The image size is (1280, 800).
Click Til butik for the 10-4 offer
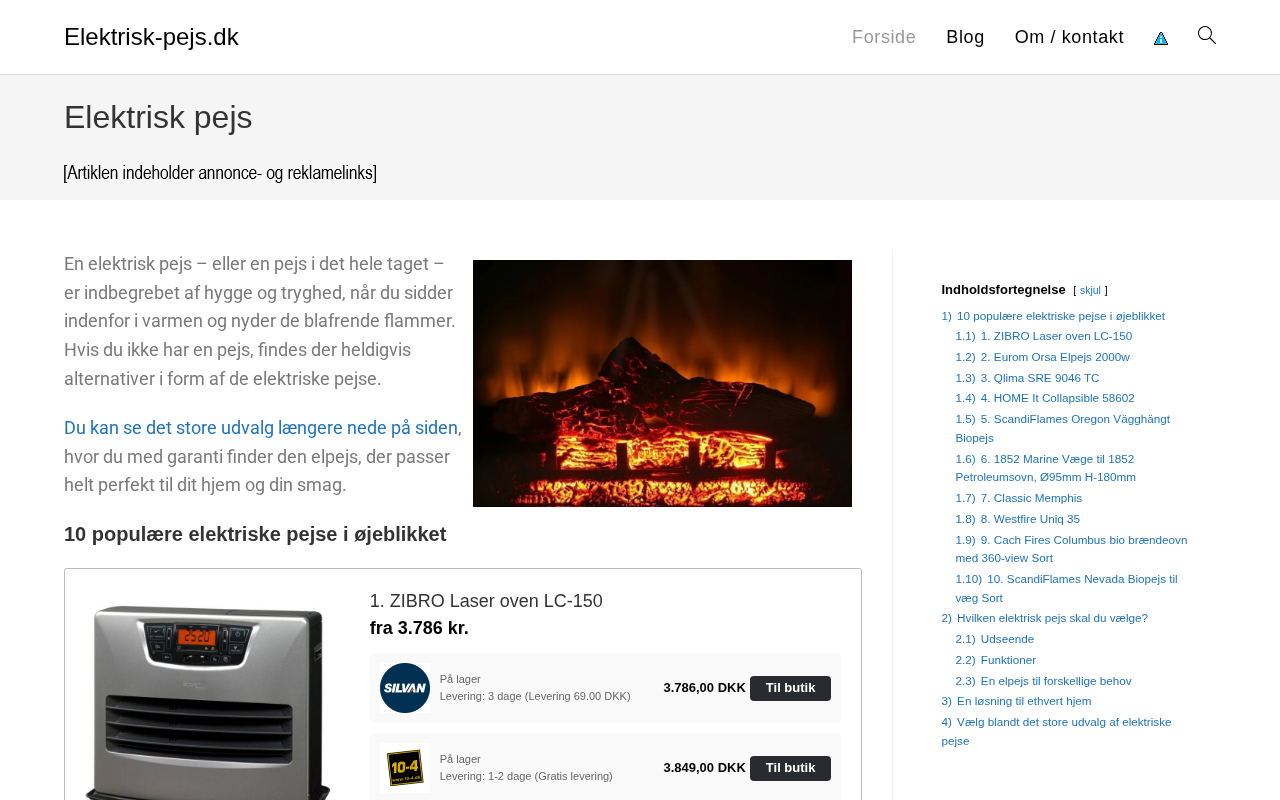(x=790, y=768)
